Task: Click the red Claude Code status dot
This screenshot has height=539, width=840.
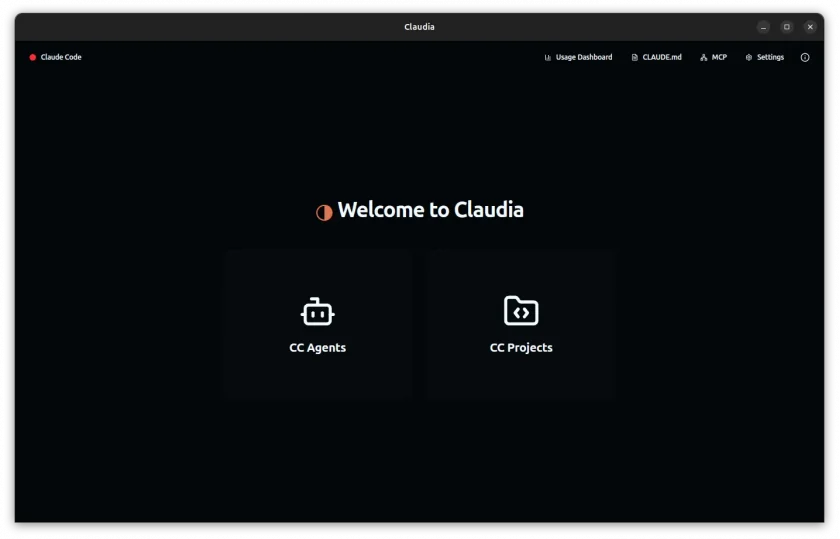Action: point(33,57)
